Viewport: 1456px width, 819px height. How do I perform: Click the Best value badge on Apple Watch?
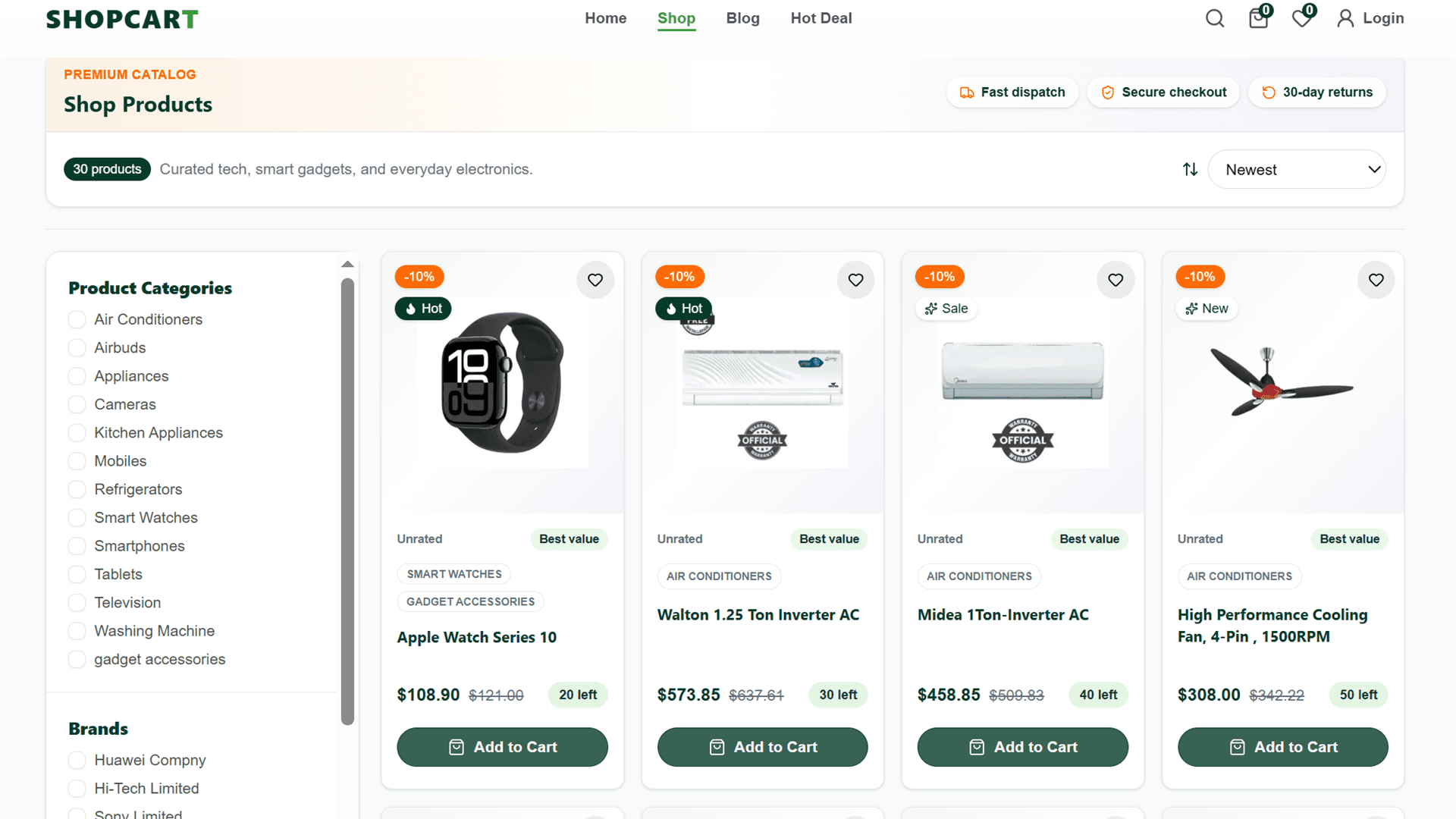tap(569, 539)
